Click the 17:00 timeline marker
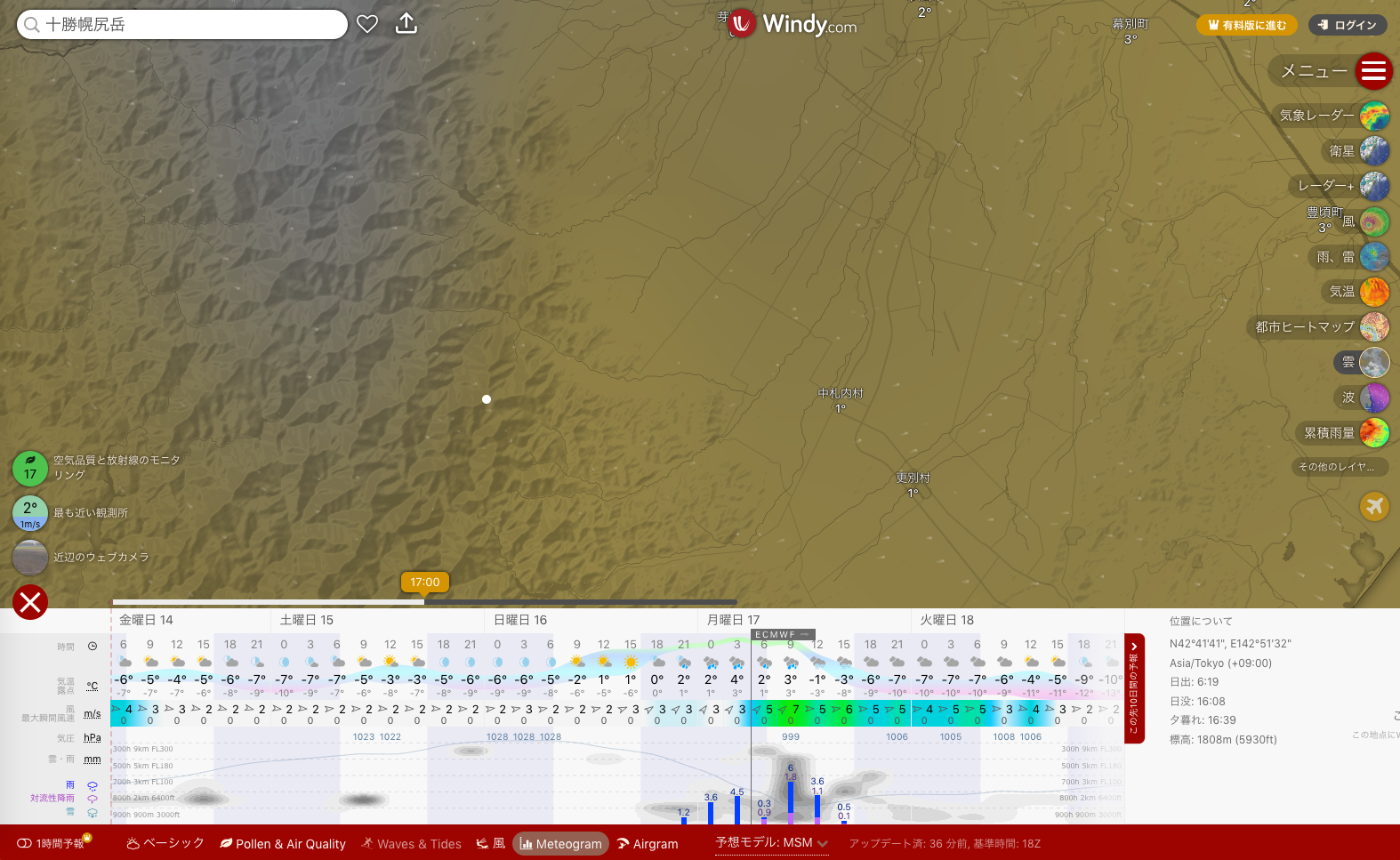This screenshot has width=1400, height=860. tap(424, 583)
